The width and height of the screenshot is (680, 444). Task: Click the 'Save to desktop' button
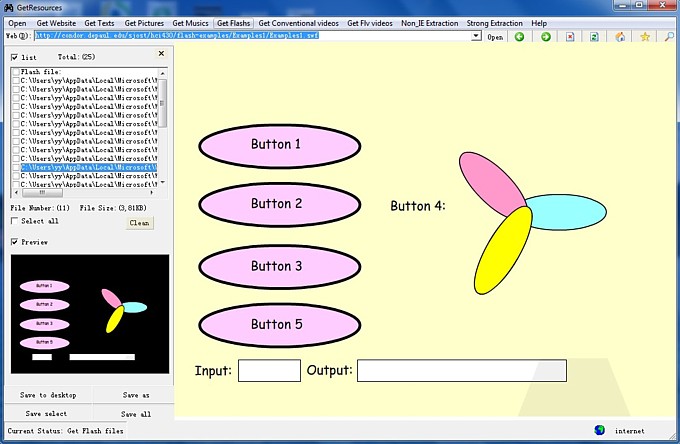pos(48,395)
